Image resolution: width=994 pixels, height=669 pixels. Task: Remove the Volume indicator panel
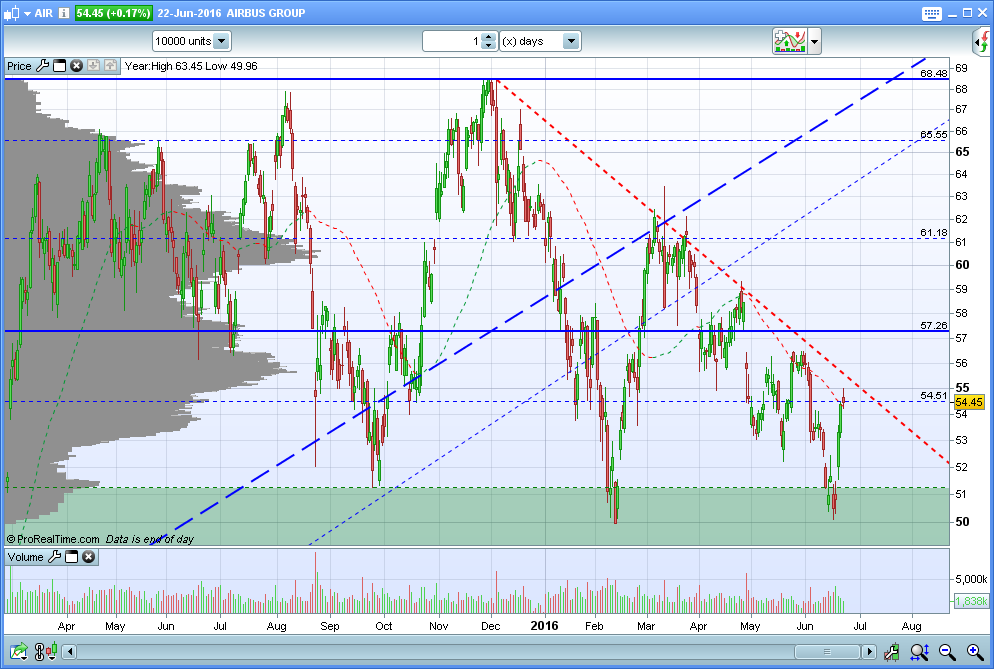tap(89, 557)
